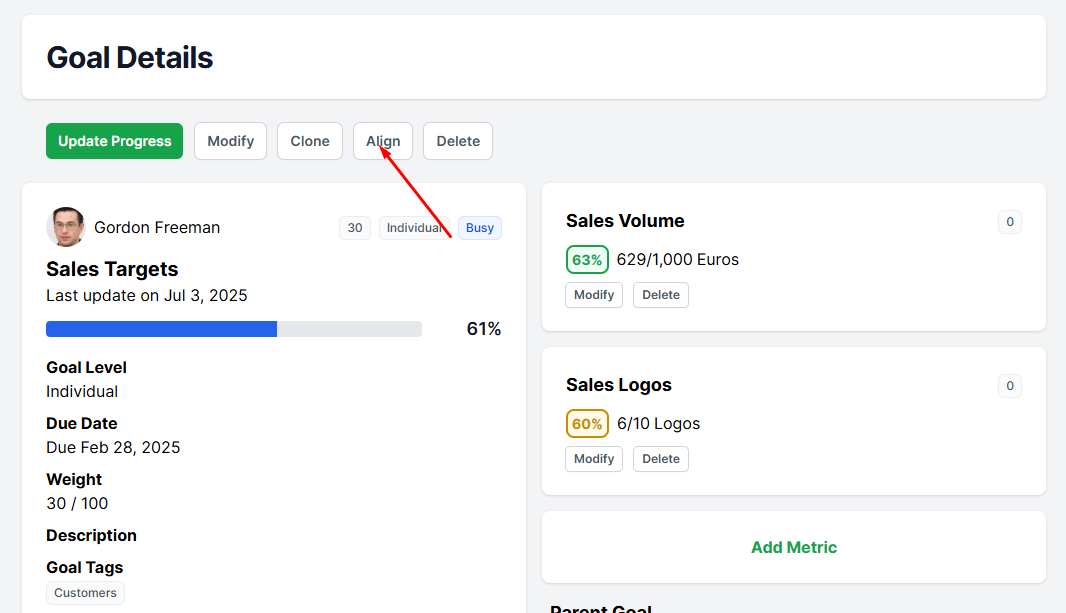This screenshot has width=1066, height=613.
Task: Click the Customers goal tag
Action: [x=86, y=593]
